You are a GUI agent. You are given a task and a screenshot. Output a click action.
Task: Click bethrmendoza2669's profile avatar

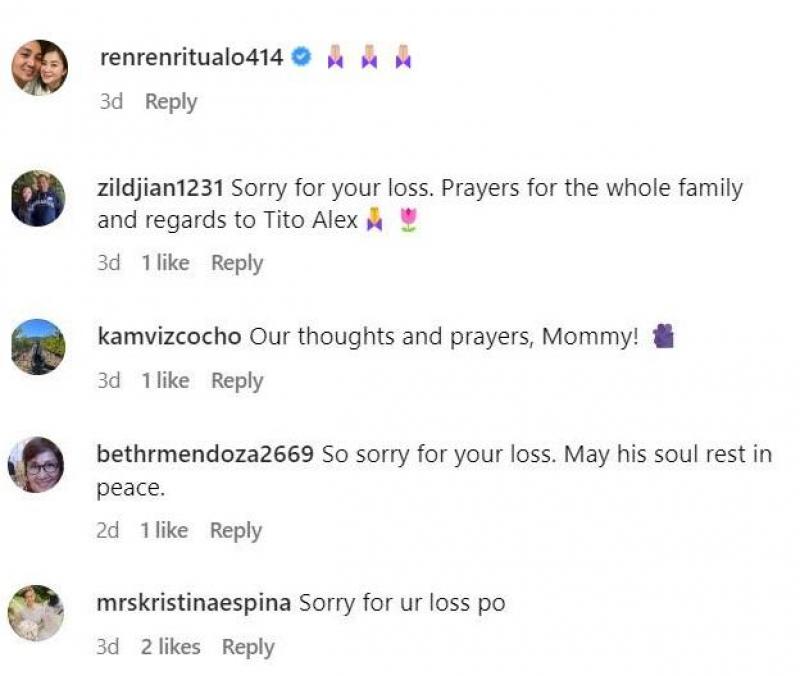37,465
